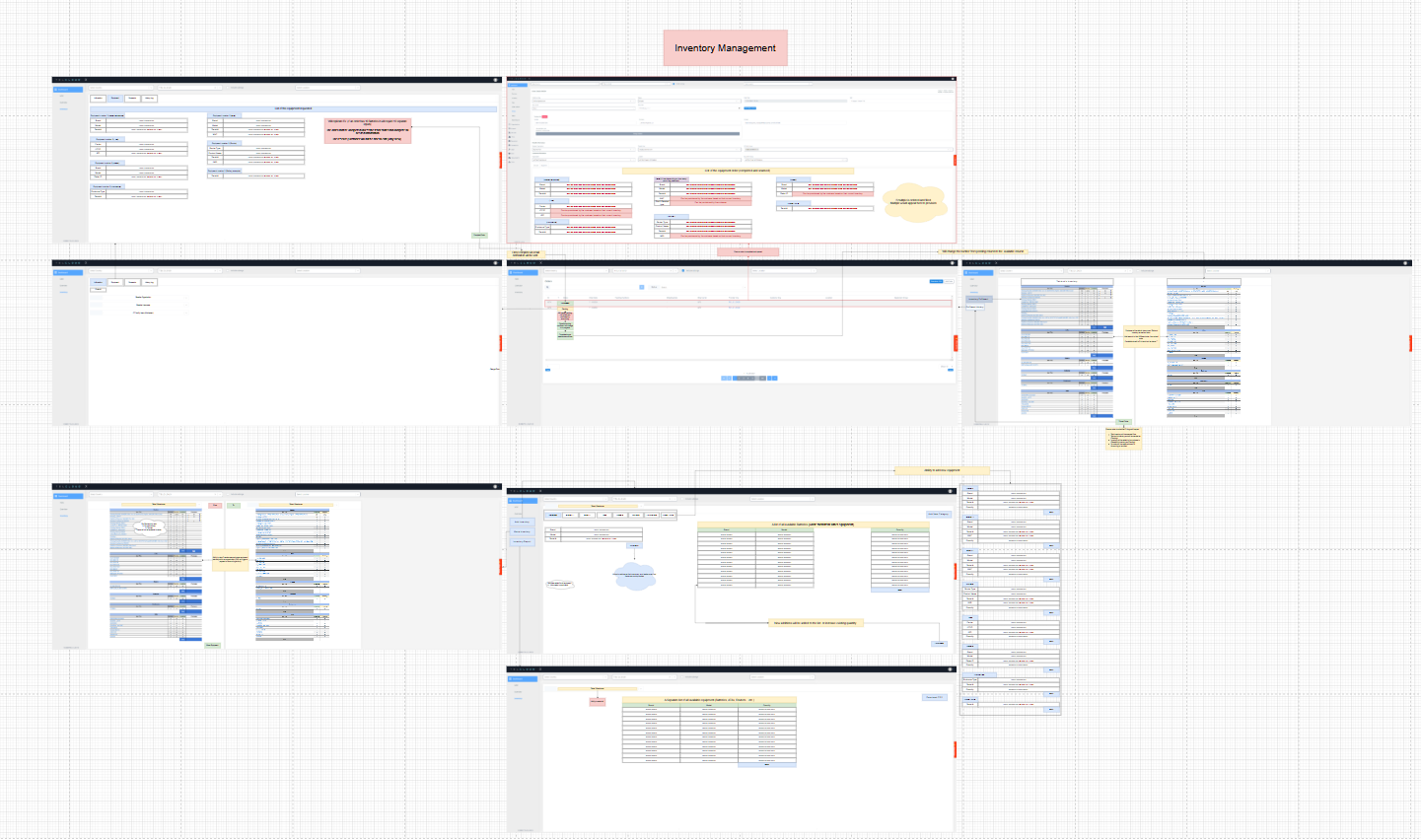Select the second tab in top-left mockup
The image size is (1421, 840).
115,99
